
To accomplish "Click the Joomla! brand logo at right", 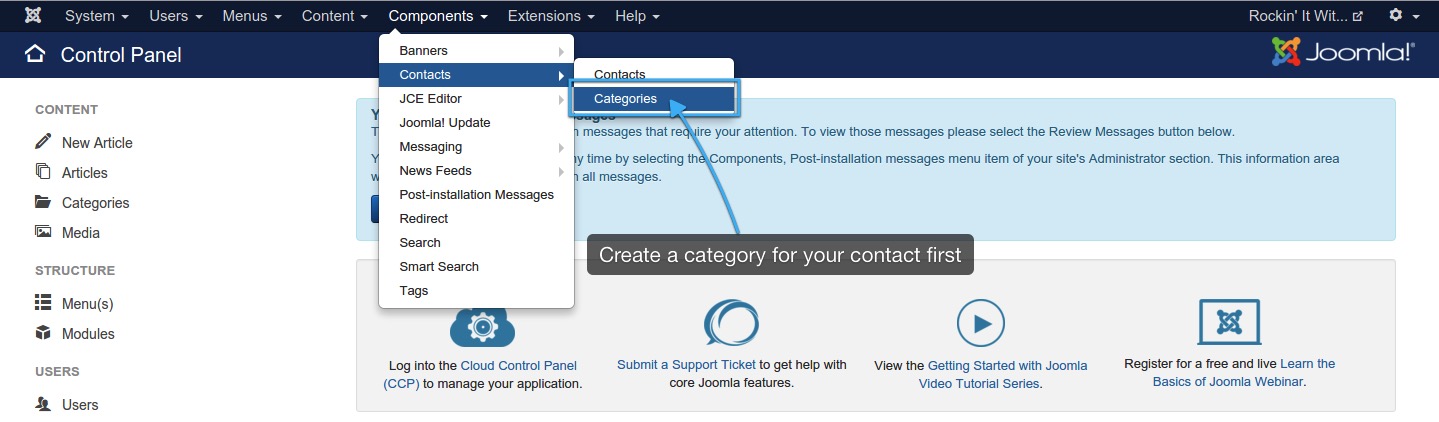I will point(1343,52).
